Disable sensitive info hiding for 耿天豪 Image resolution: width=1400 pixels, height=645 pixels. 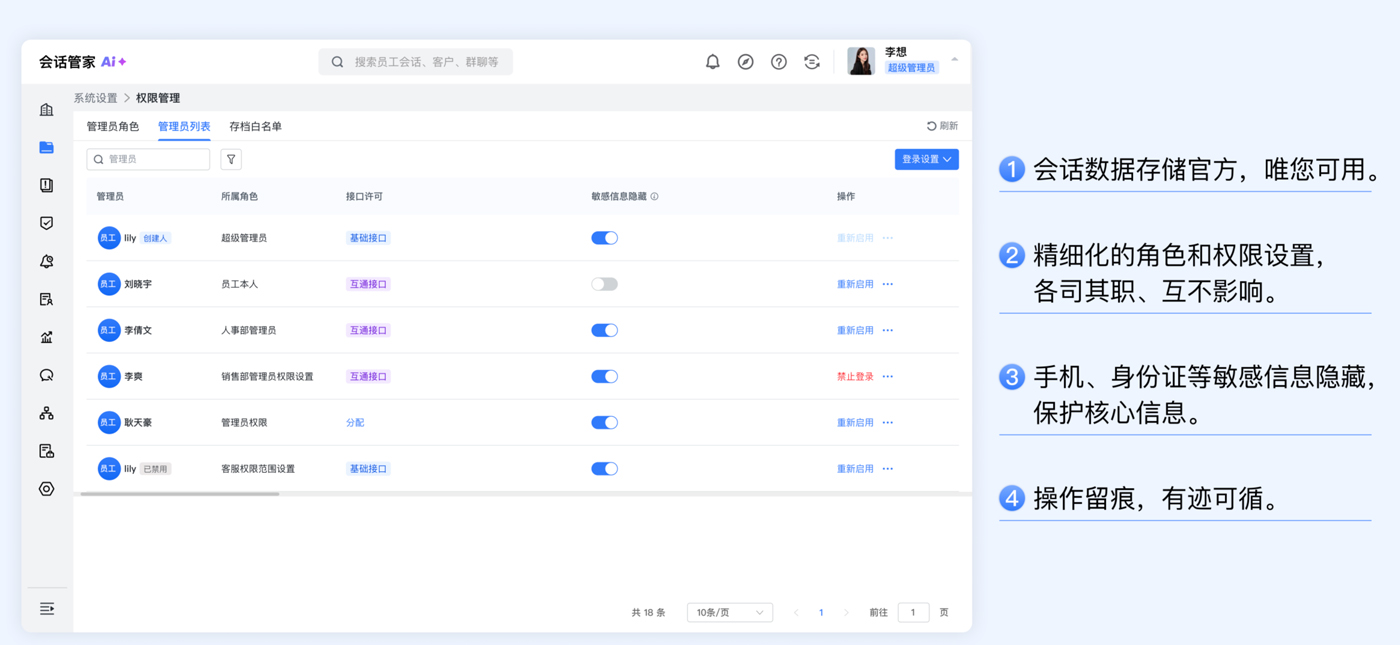coord(604,423)
